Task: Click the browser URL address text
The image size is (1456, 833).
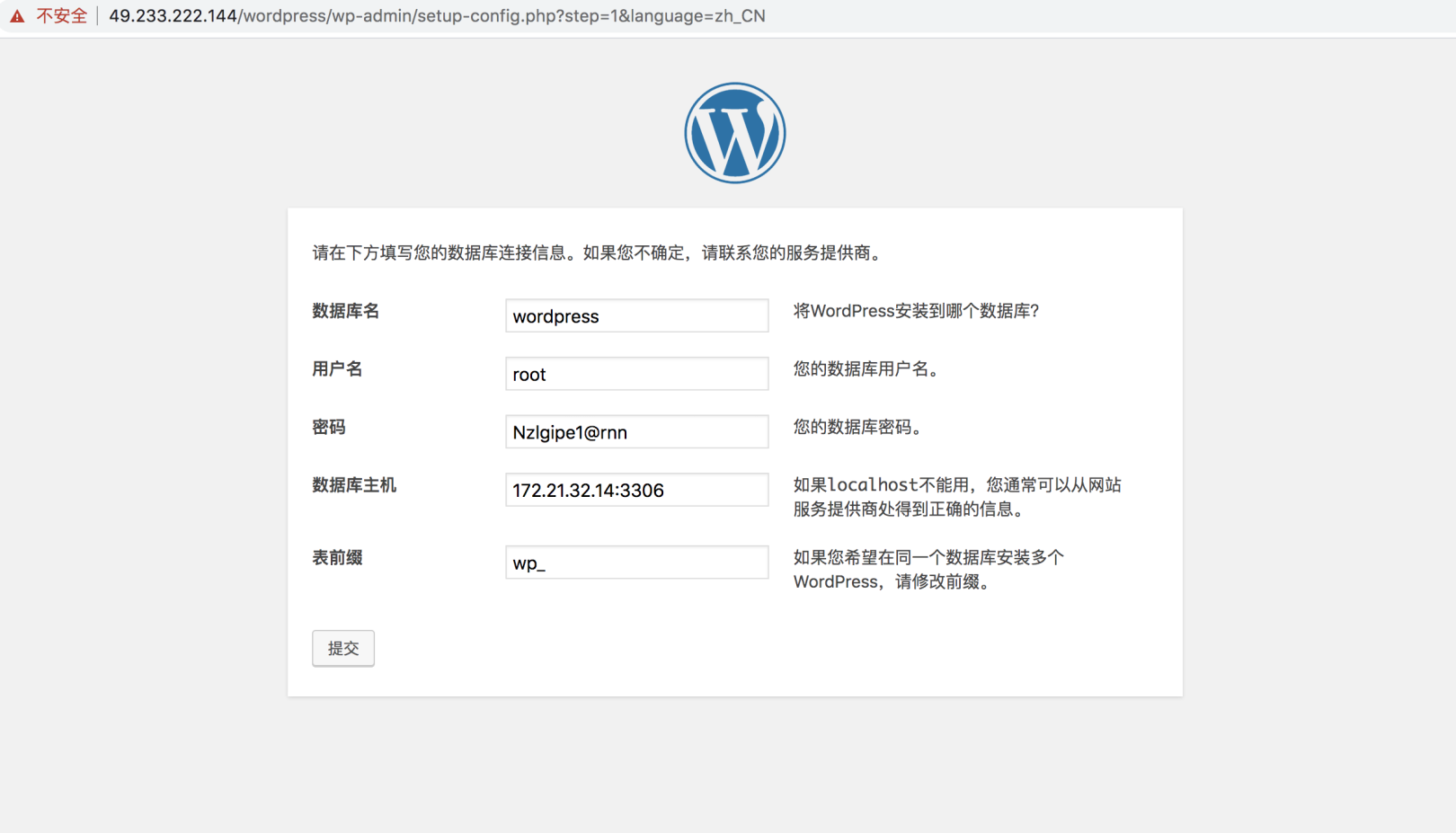Action: [437, 16]
